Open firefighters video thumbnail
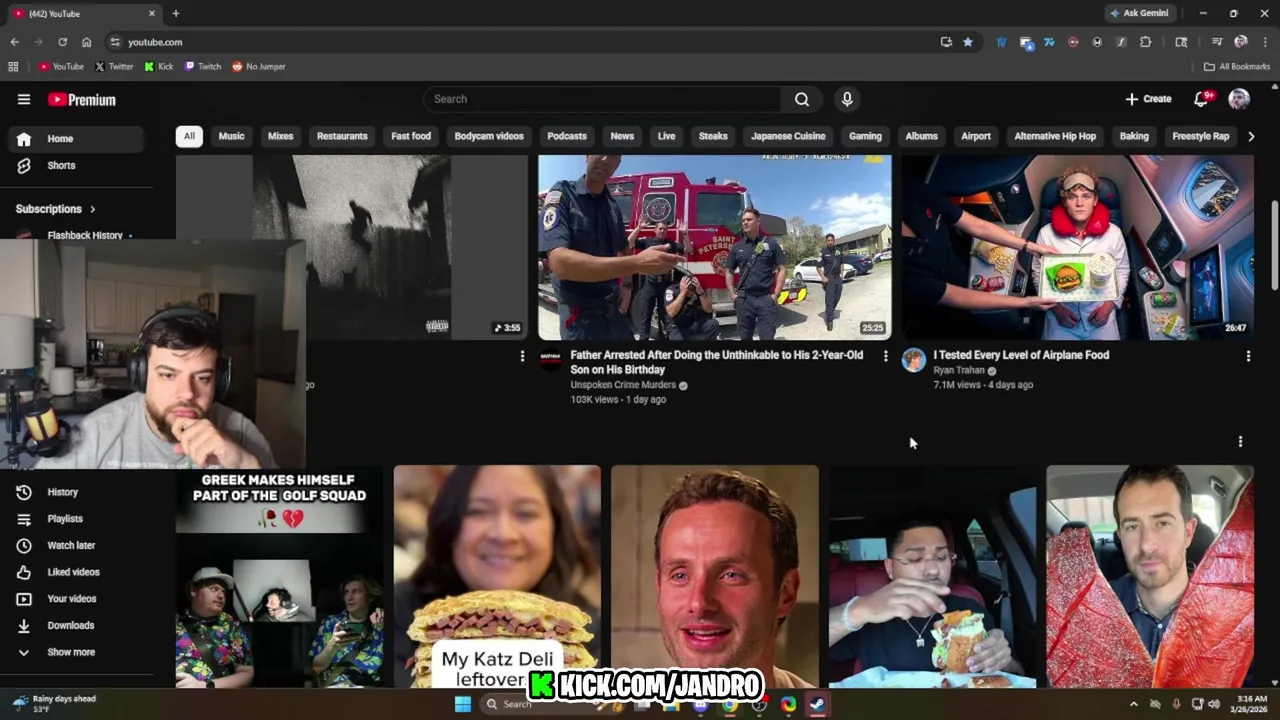Screen dimensions: 1280x720 (x=715, y=248)
